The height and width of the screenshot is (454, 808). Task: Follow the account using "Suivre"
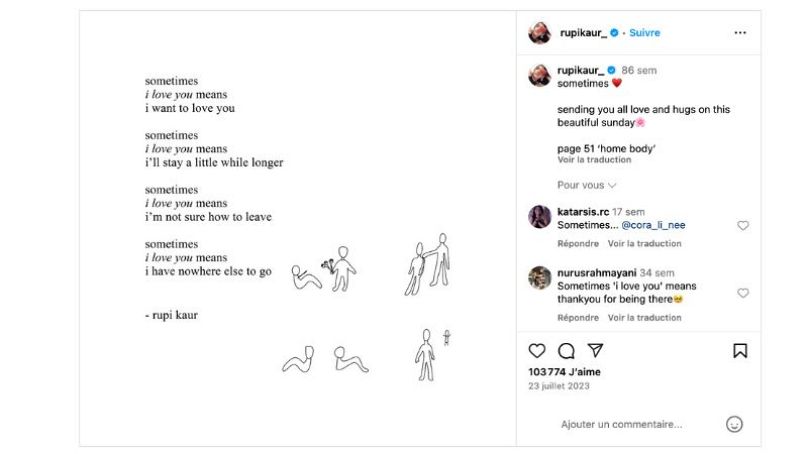point(645,33)
